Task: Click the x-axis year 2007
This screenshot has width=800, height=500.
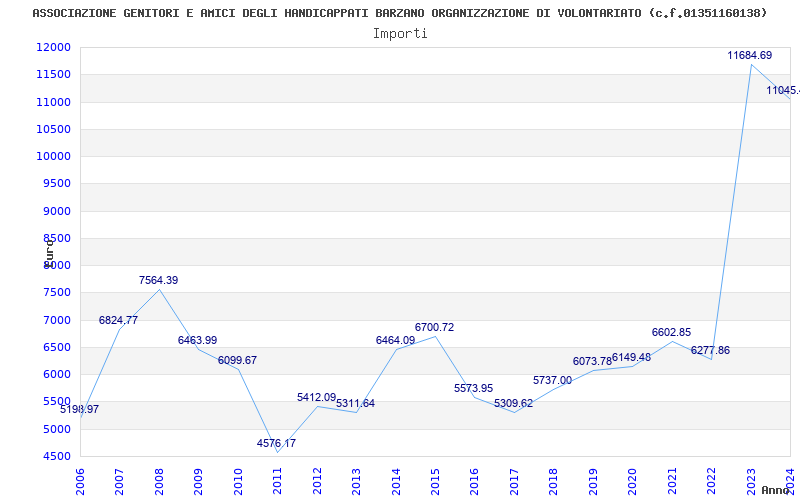Action: 119,481
